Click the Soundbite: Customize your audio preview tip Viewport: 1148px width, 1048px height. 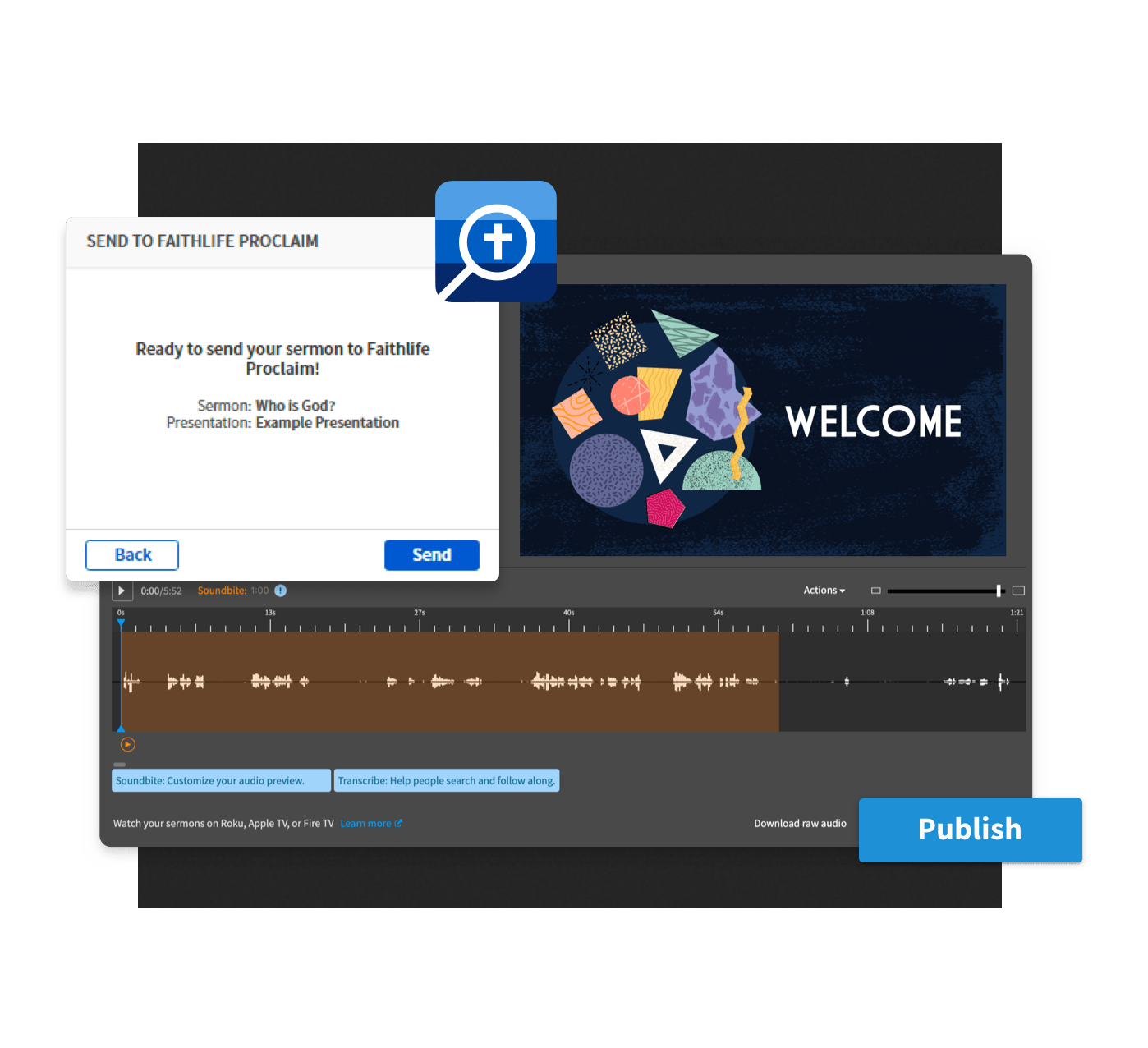coord(221,780)
